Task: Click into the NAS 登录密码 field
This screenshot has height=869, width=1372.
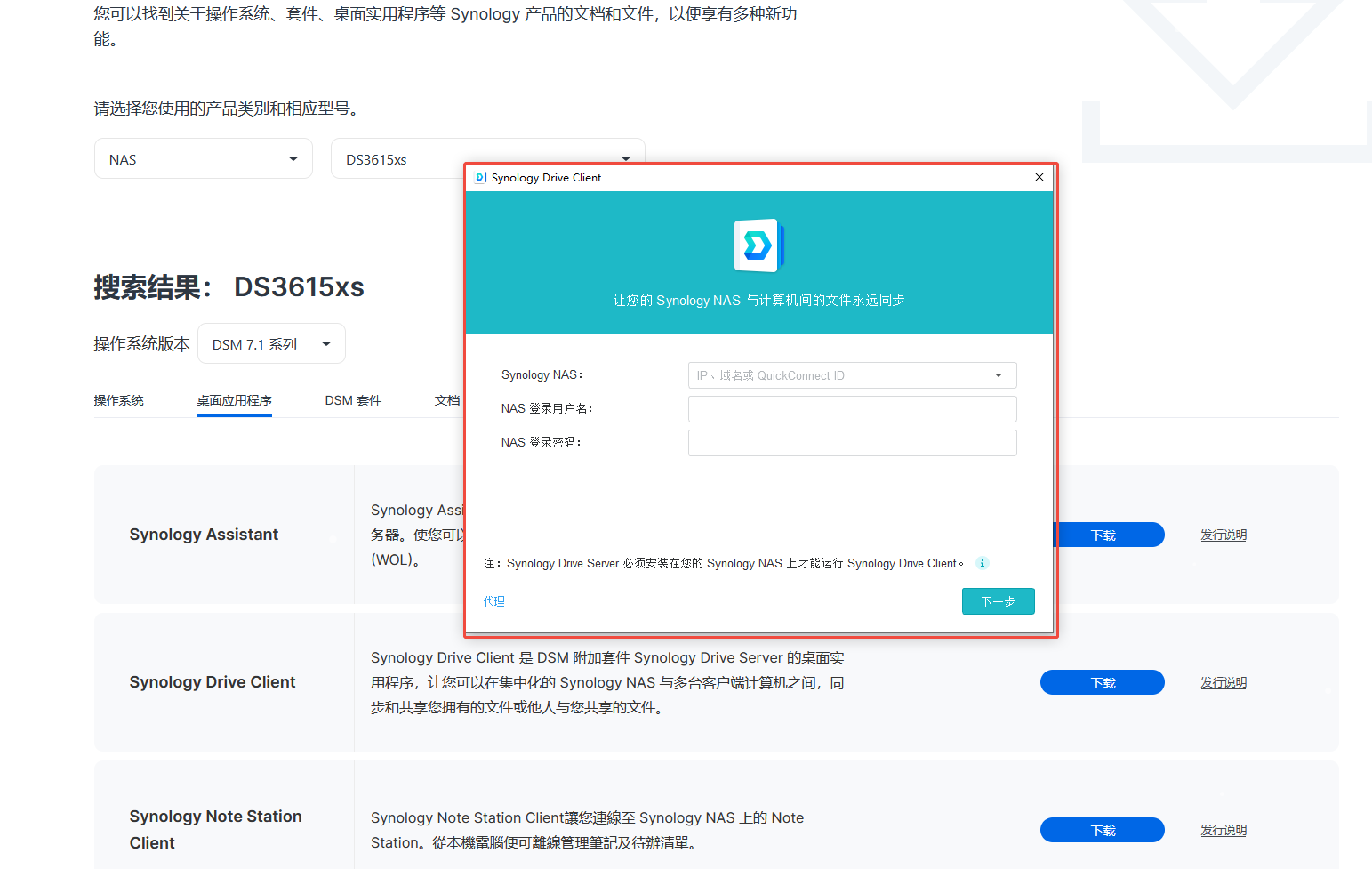Action: [x=852, y=443]
